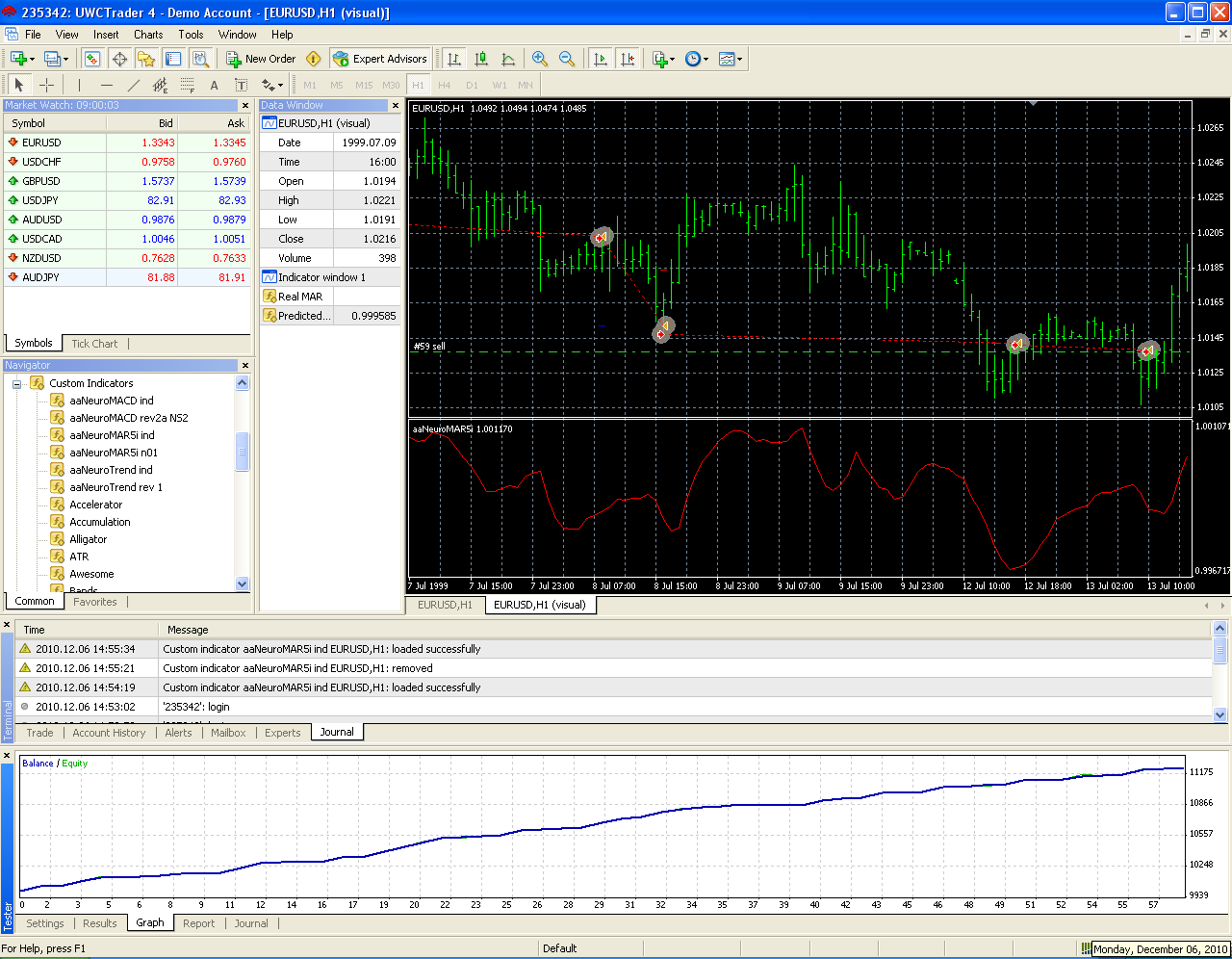Select the text label tool
This screenshot has width=1232, height=959.
(x=242, y=85)
